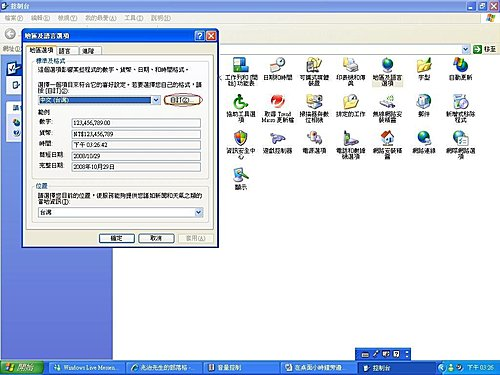Open the Help (說明) menu
500x375 pixels.
point(160,18)
